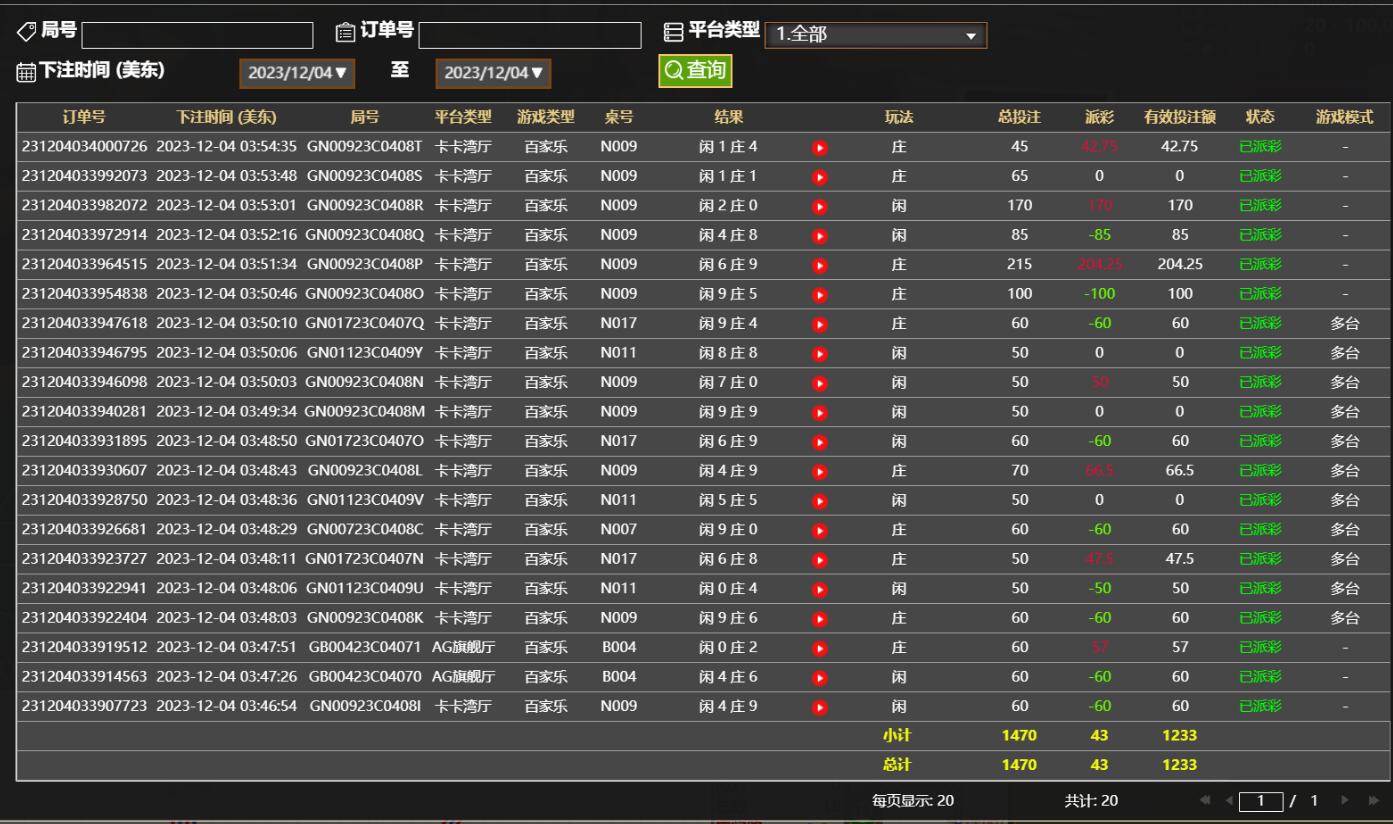Play video replay for order 231204033982072
The image size is (1393, 824).
coord(820,206)
